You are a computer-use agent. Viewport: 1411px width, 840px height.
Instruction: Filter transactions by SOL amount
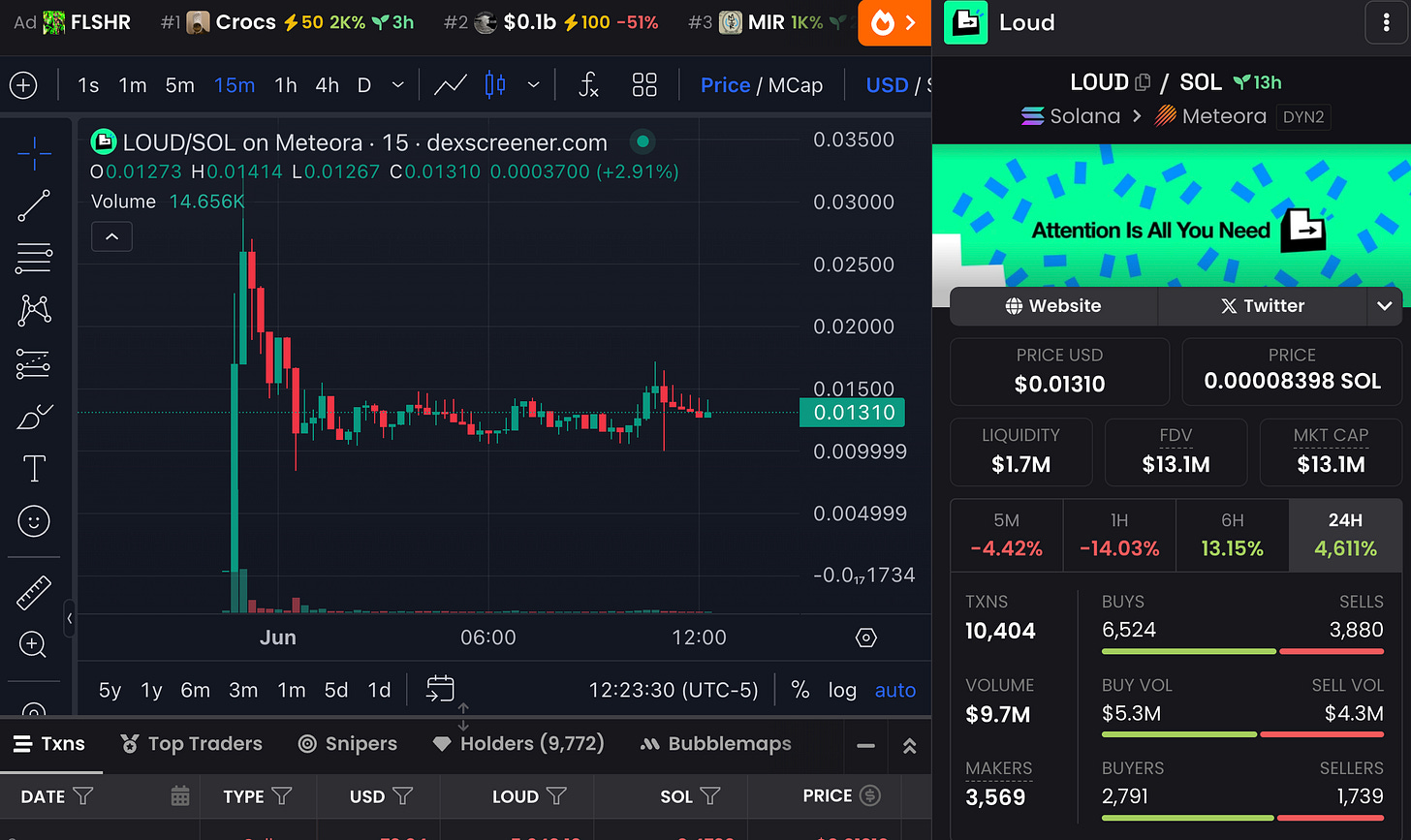[710, 796]
